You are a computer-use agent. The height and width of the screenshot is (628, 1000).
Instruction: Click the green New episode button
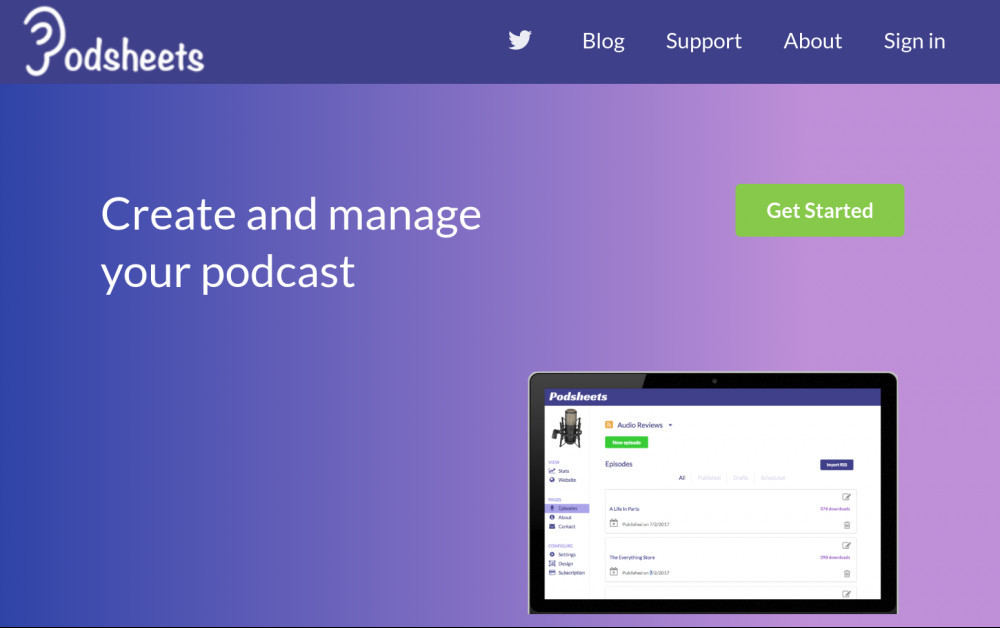pyautogui.click(x=626, y=442)
